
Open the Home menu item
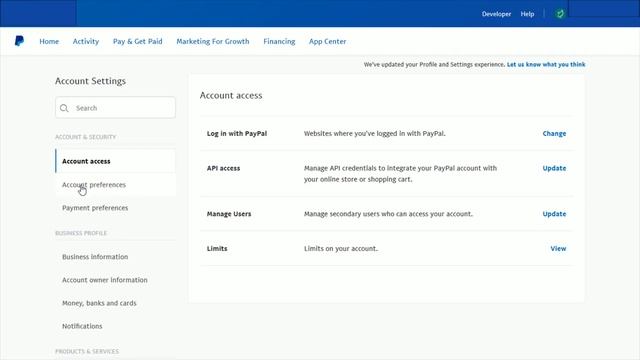coord(49,41)
